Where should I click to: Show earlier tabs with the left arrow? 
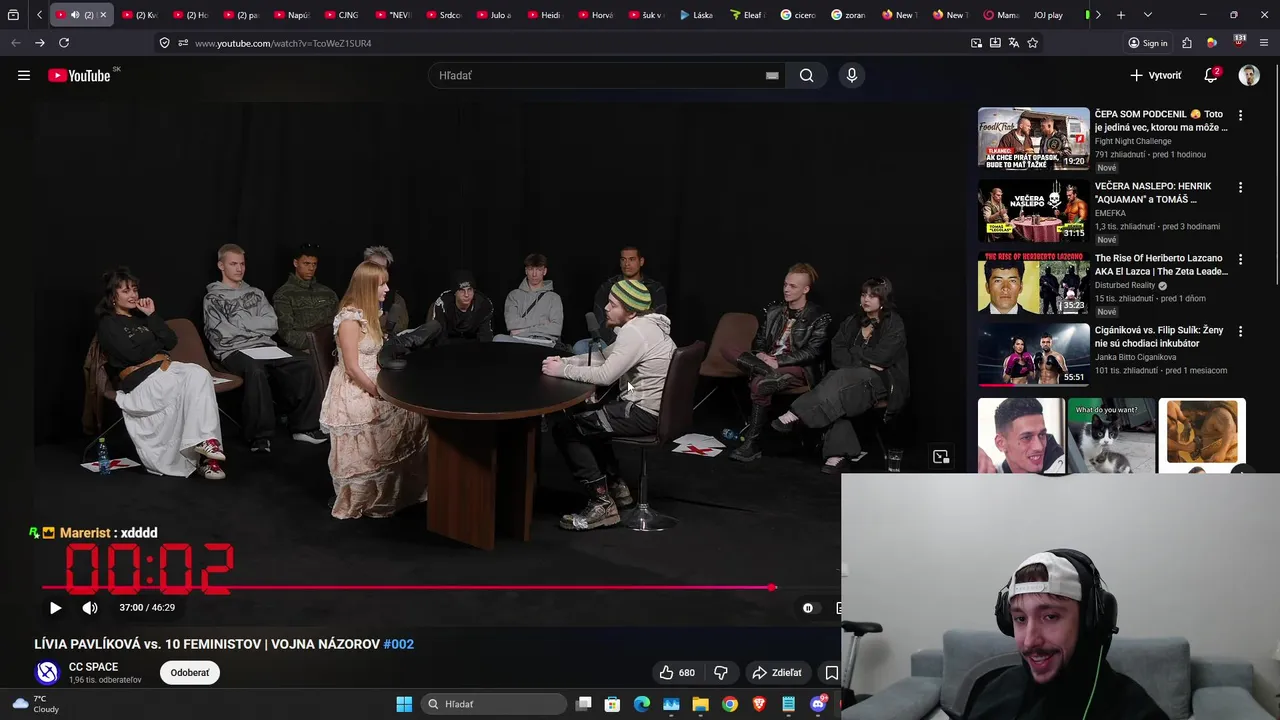pos(39,15)
